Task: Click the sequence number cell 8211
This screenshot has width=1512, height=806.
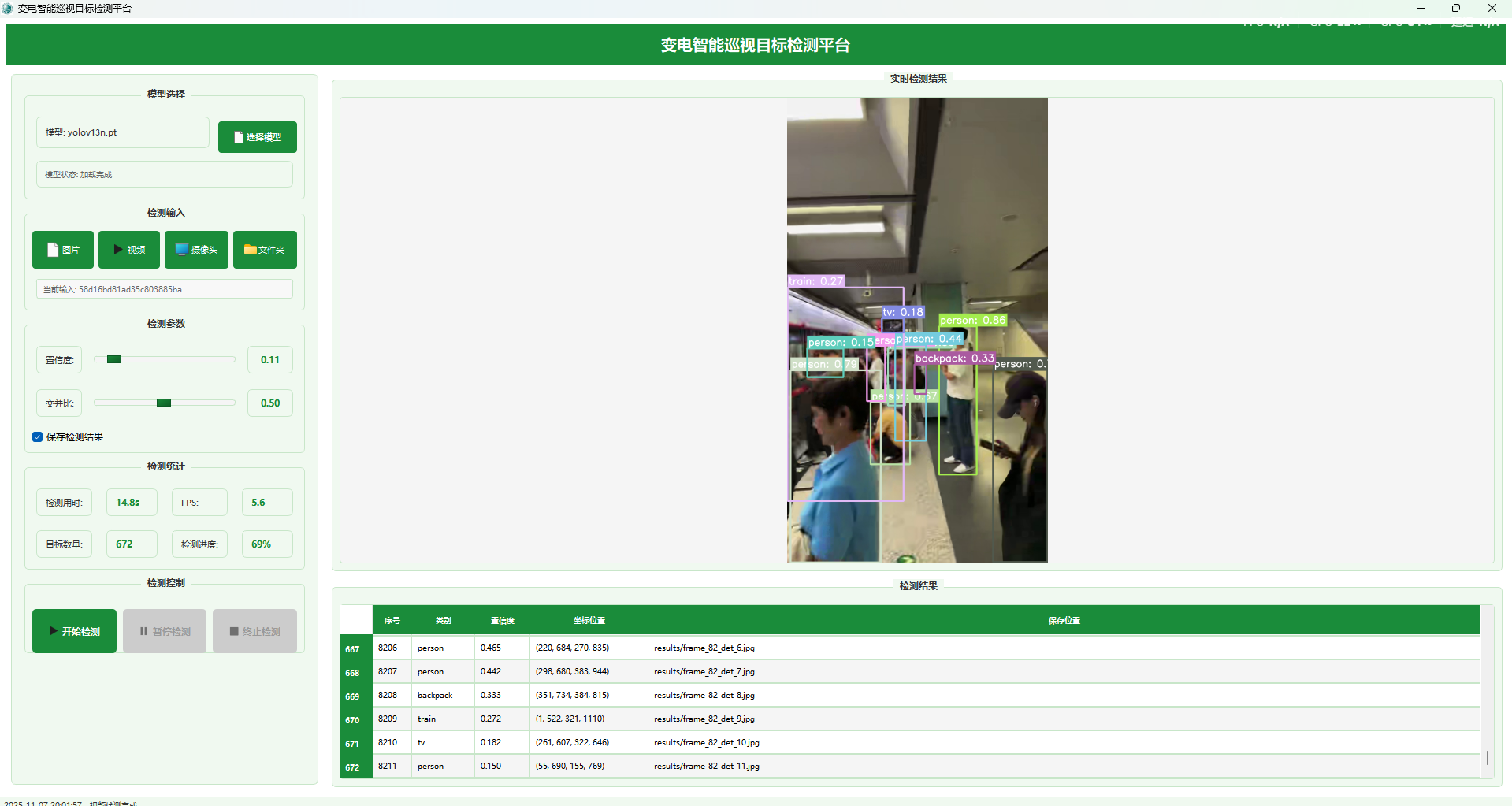Action: (x=392, y=766)
